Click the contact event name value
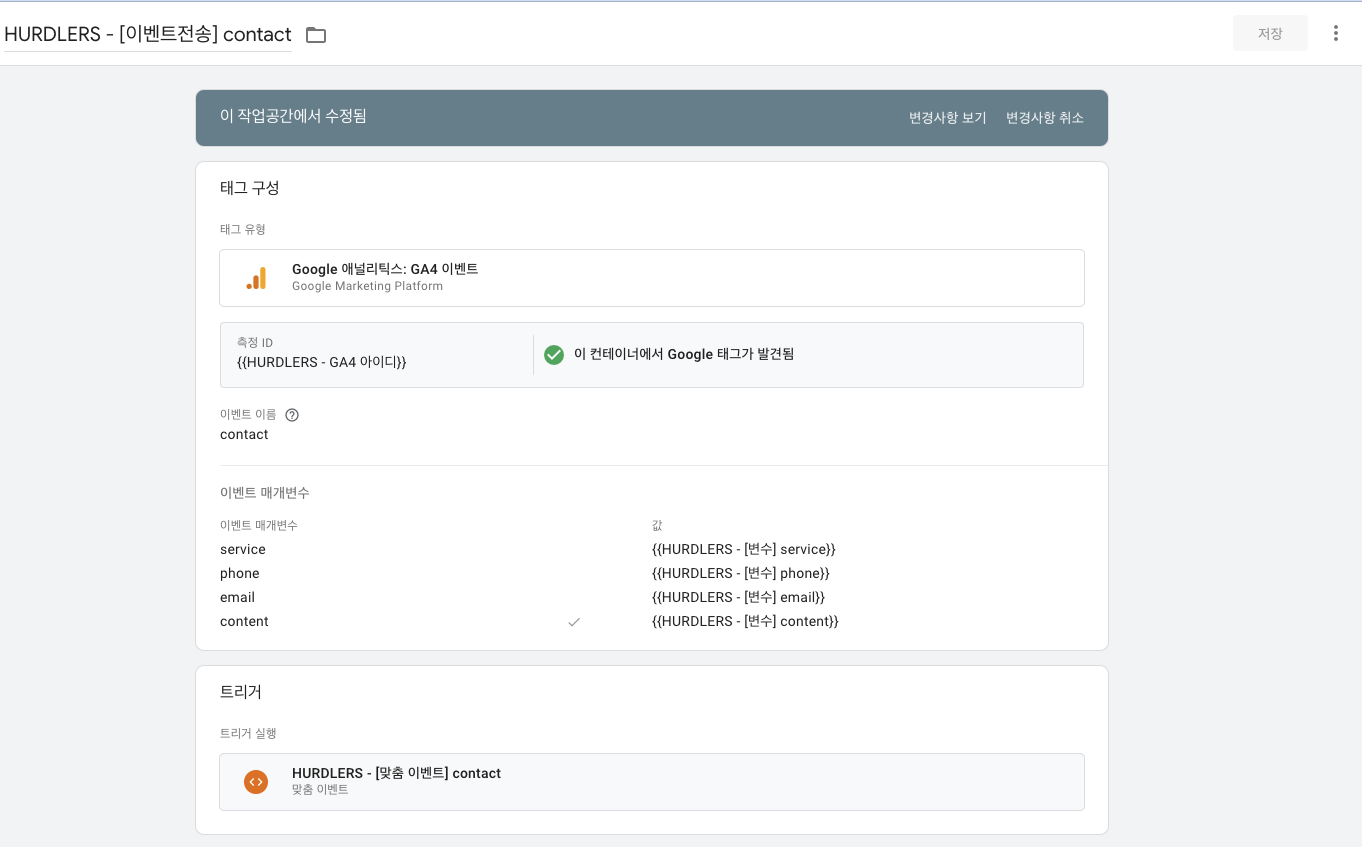Image resolution: width=1362 pixels, height=847 pixels. coord(244,434)
